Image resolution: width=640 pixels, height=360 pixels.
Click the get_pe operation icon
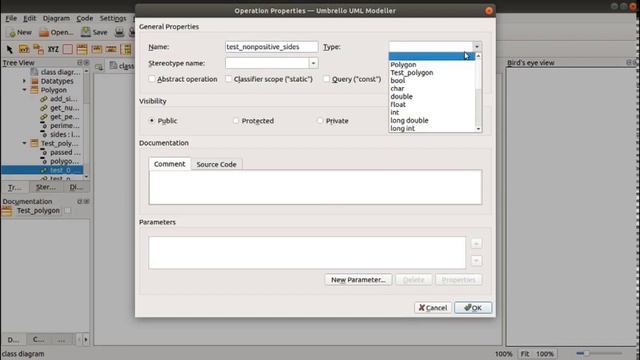(x=44, y=117)
